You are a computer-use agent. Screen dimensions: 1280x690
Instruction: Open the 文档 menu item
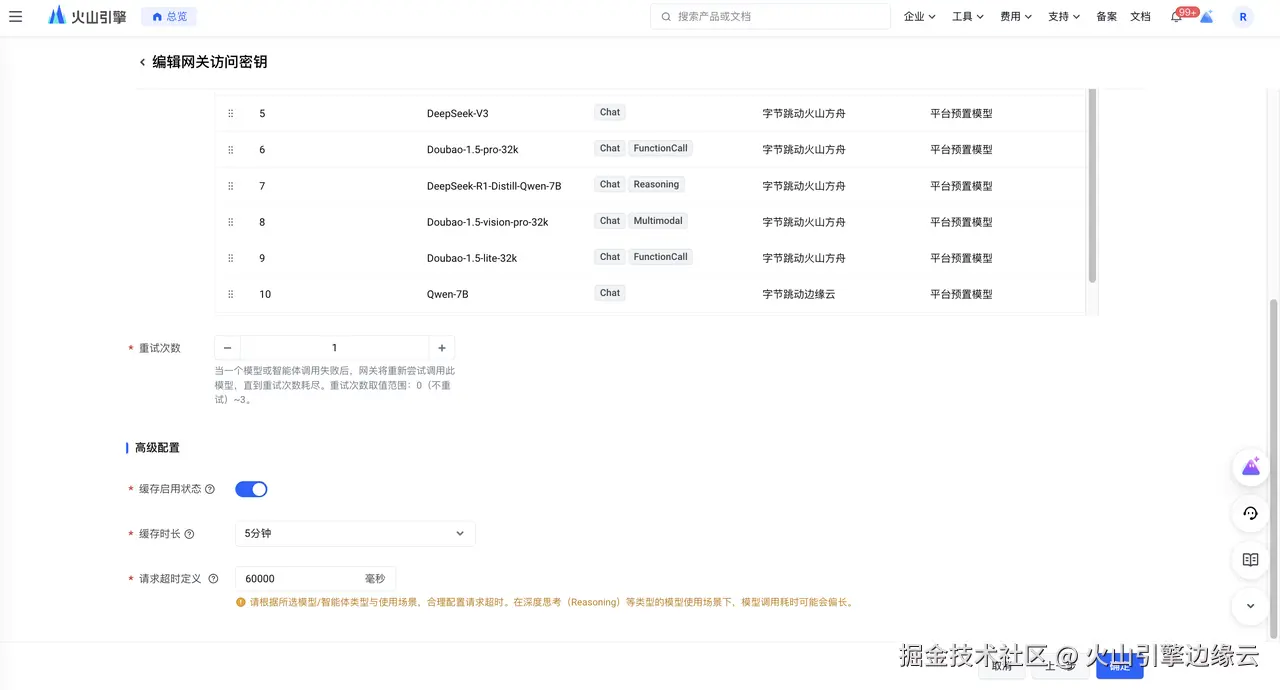click(1140, 16)
